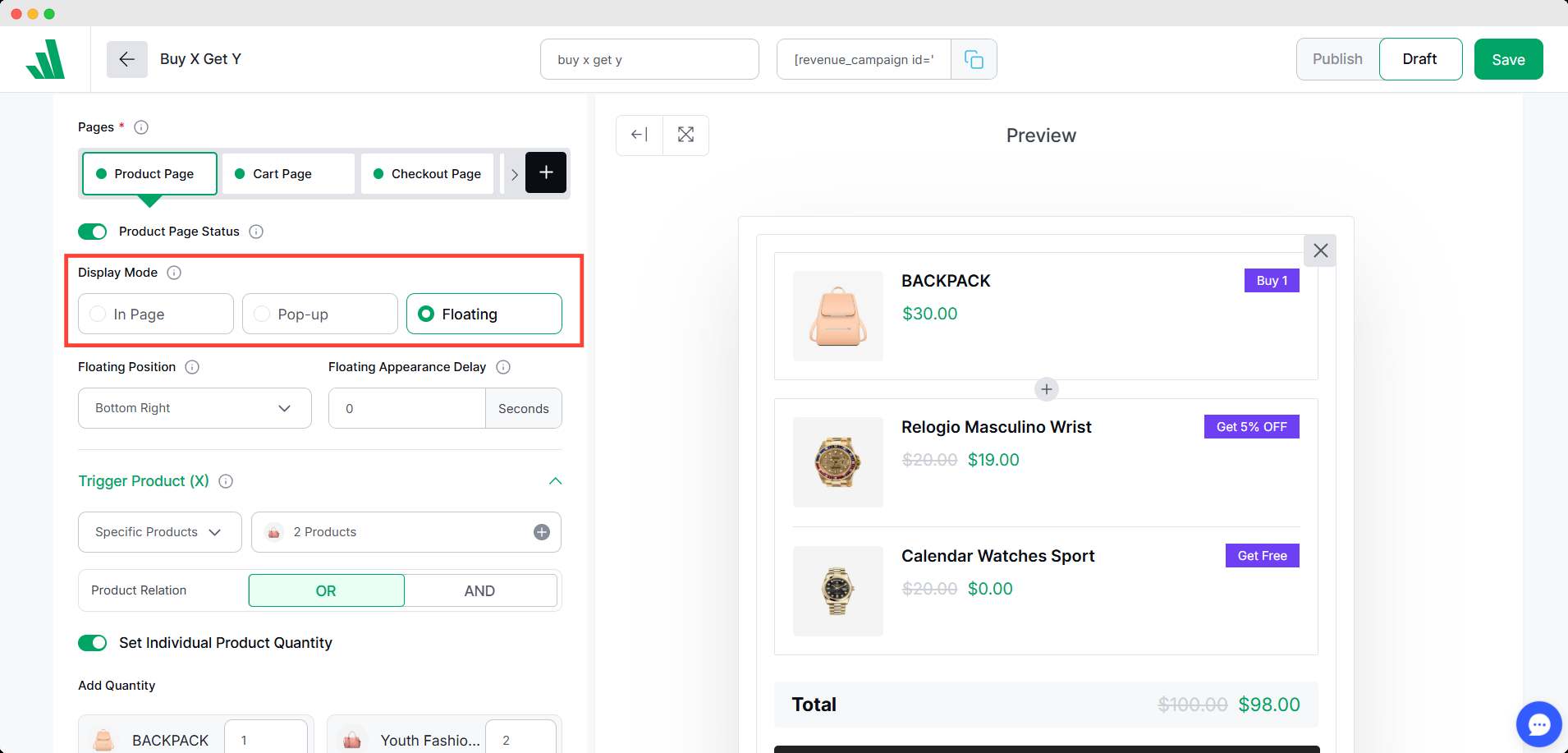Choose OR product relation
Image resolution: width=1568 pixels, height=753 pixels.
pyautogui.click(x=326, y=590)
